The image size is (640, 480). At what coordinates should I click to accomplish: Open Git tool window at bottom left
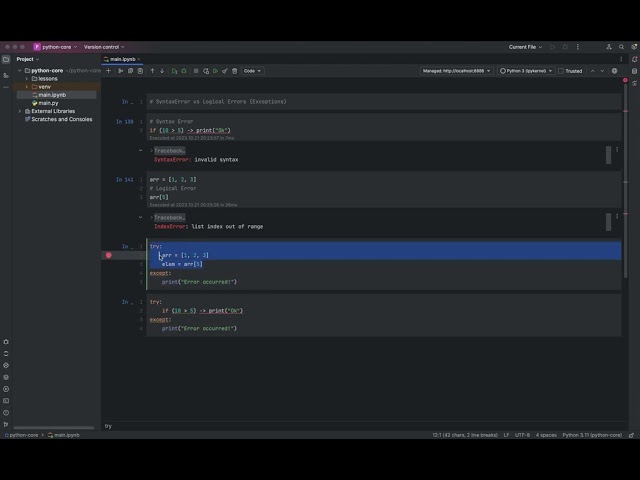[x=6, y=424]
